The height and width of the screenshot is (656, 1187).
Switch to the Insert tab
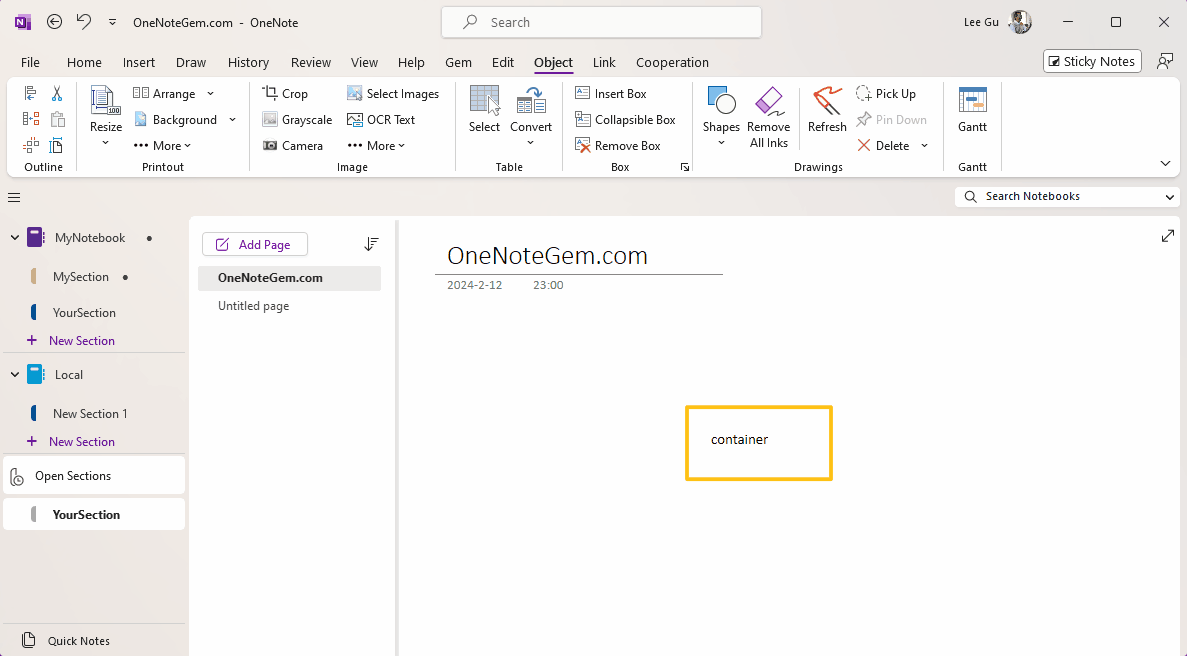[139, 62]
